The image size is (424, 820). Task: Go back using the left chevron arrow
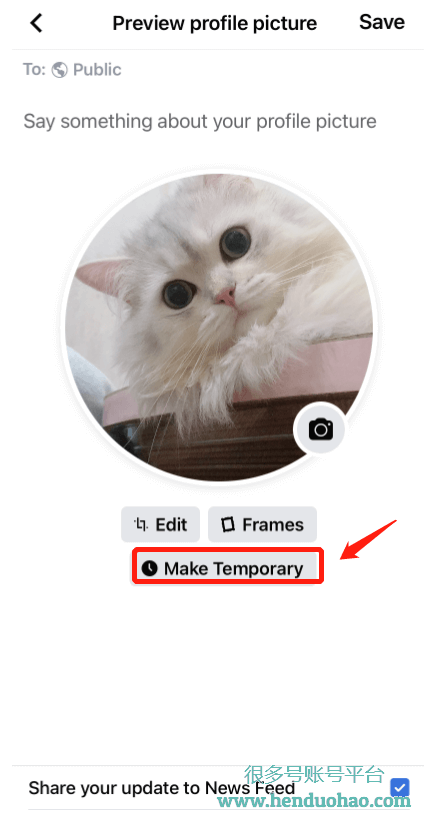[36, 23]
